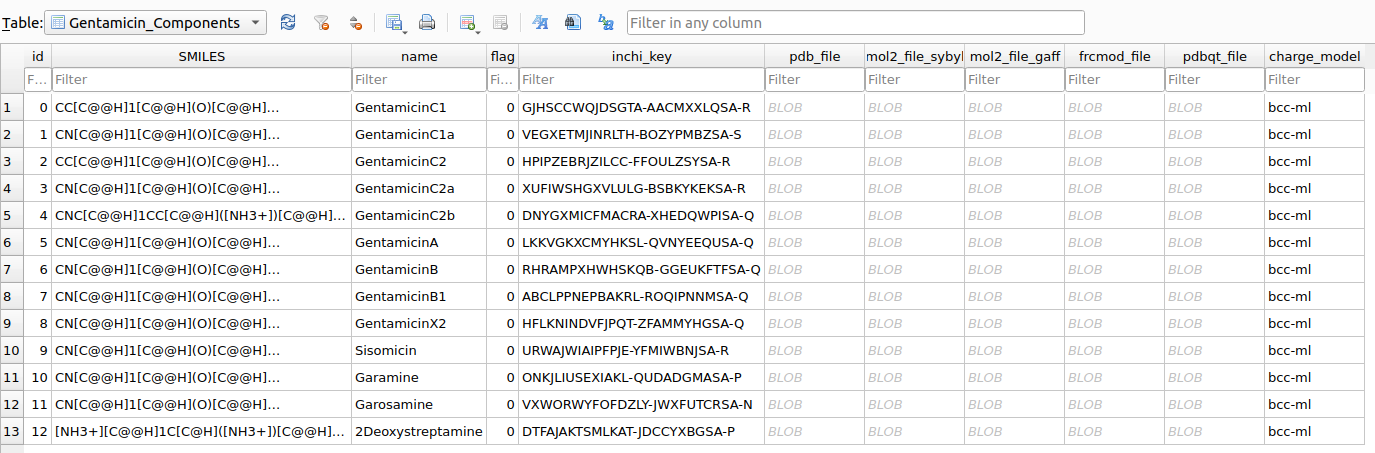
Task: Sort by the inchi_key column header
Action: (x=640, y=57)
